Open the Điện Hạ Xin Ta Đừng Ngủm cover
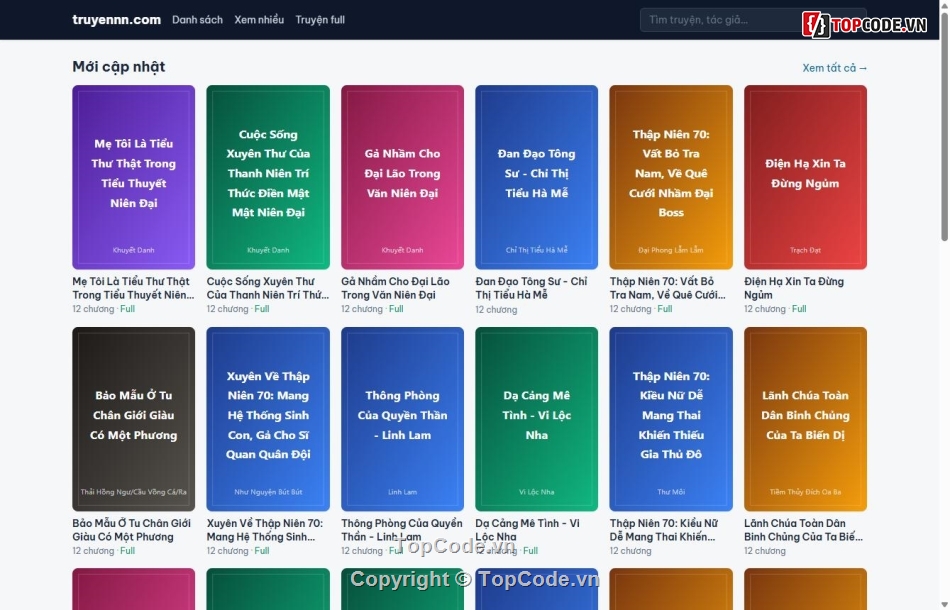 (805, 177)
